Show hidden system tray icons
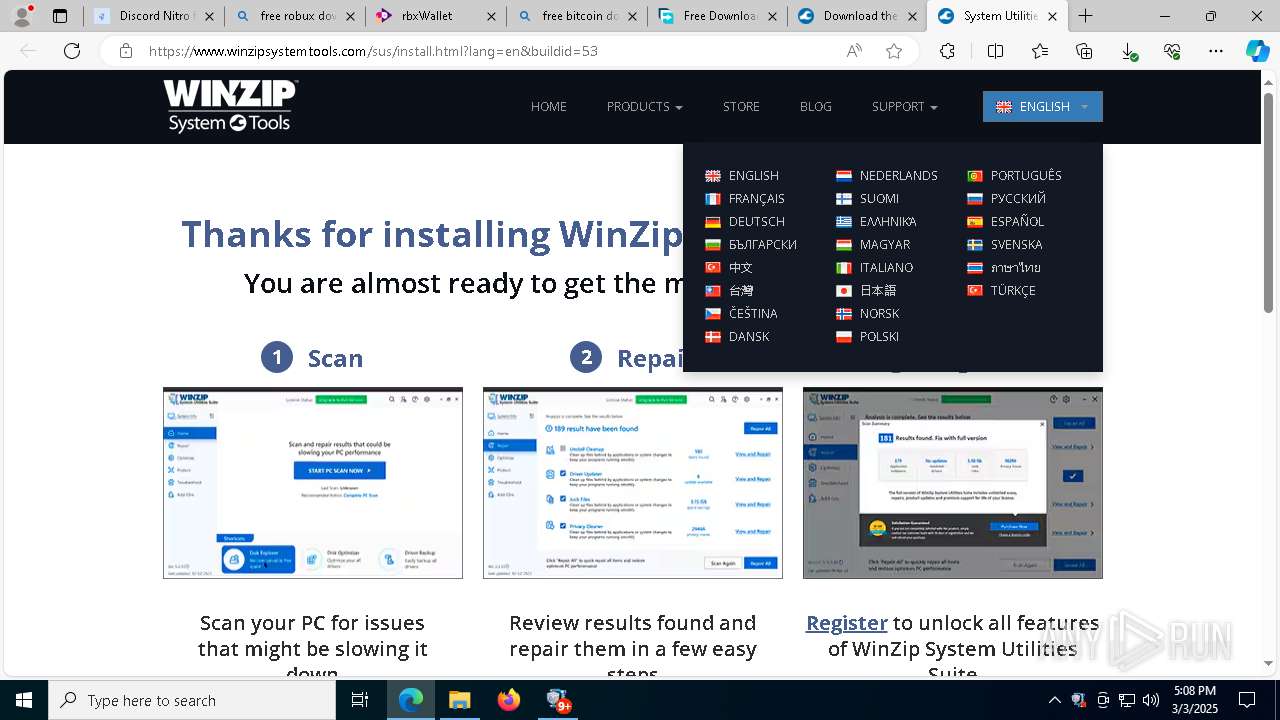The image size is (1280, 720). click(x=1054, y=700)
